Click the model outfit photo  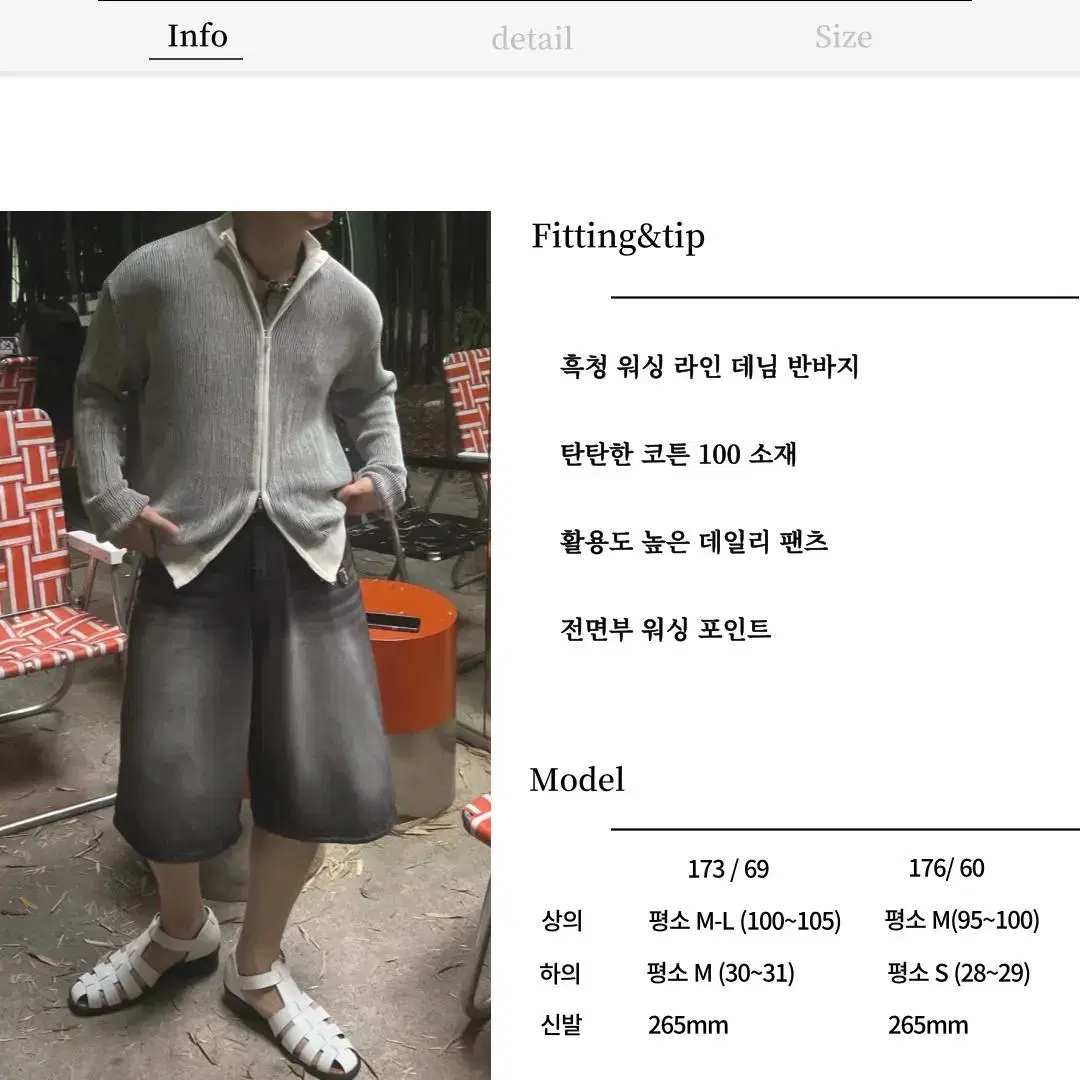[245, 645]
